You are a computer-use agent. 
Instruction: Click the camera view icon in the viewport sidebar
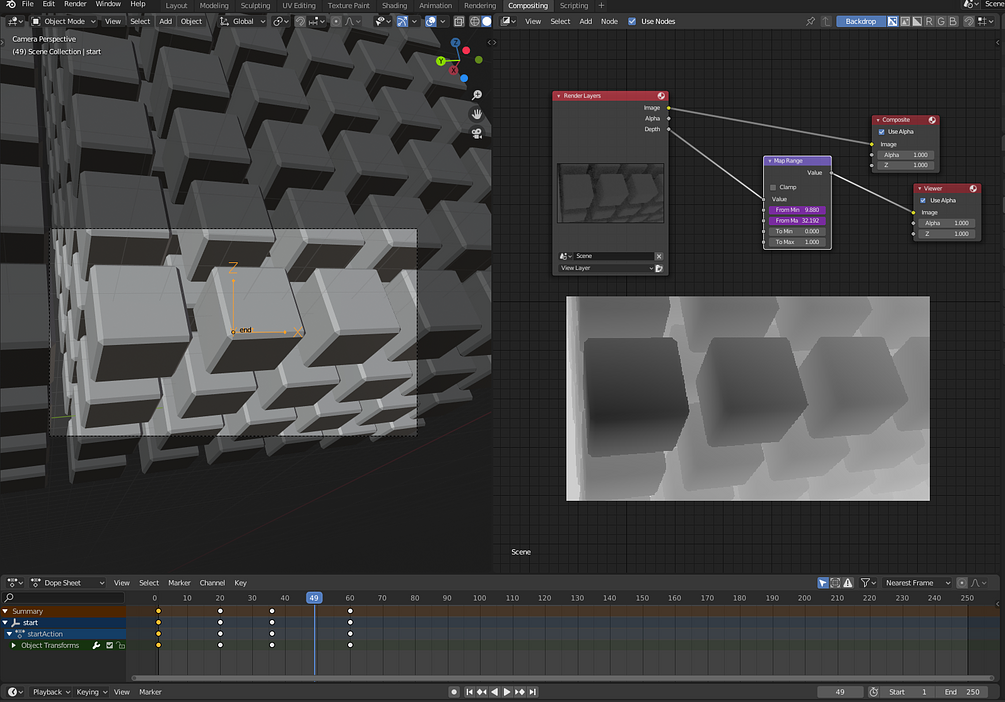tap(477, 134)
